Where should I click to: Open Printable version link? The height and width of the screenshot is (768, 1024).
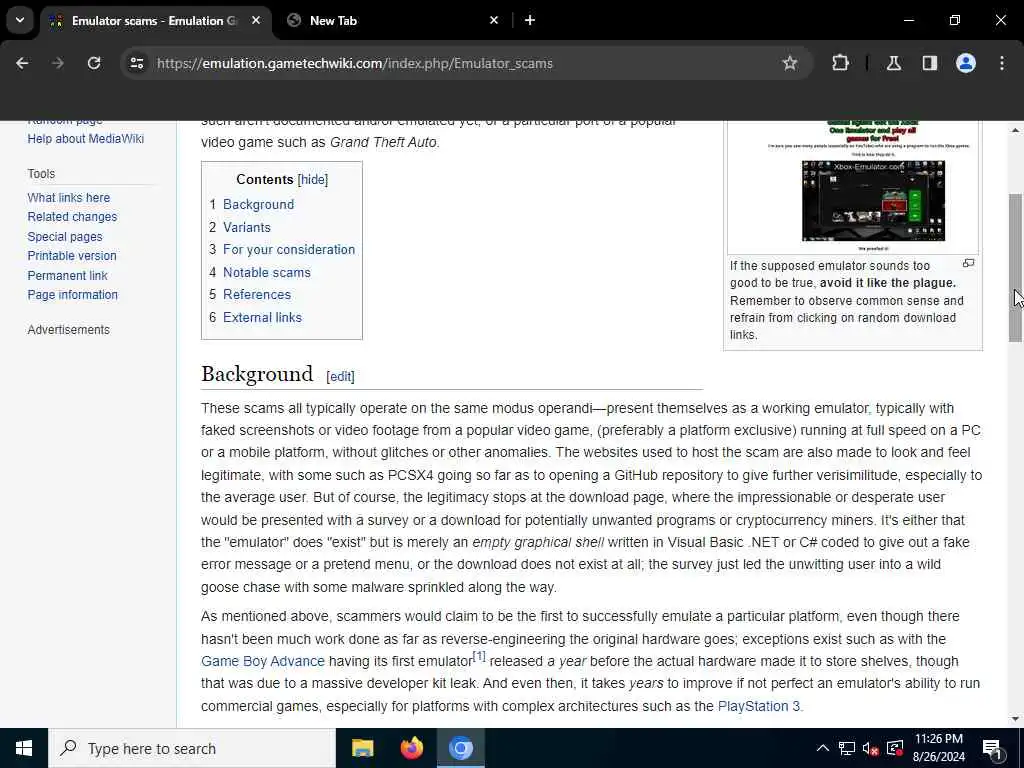[x=72, y=255]
